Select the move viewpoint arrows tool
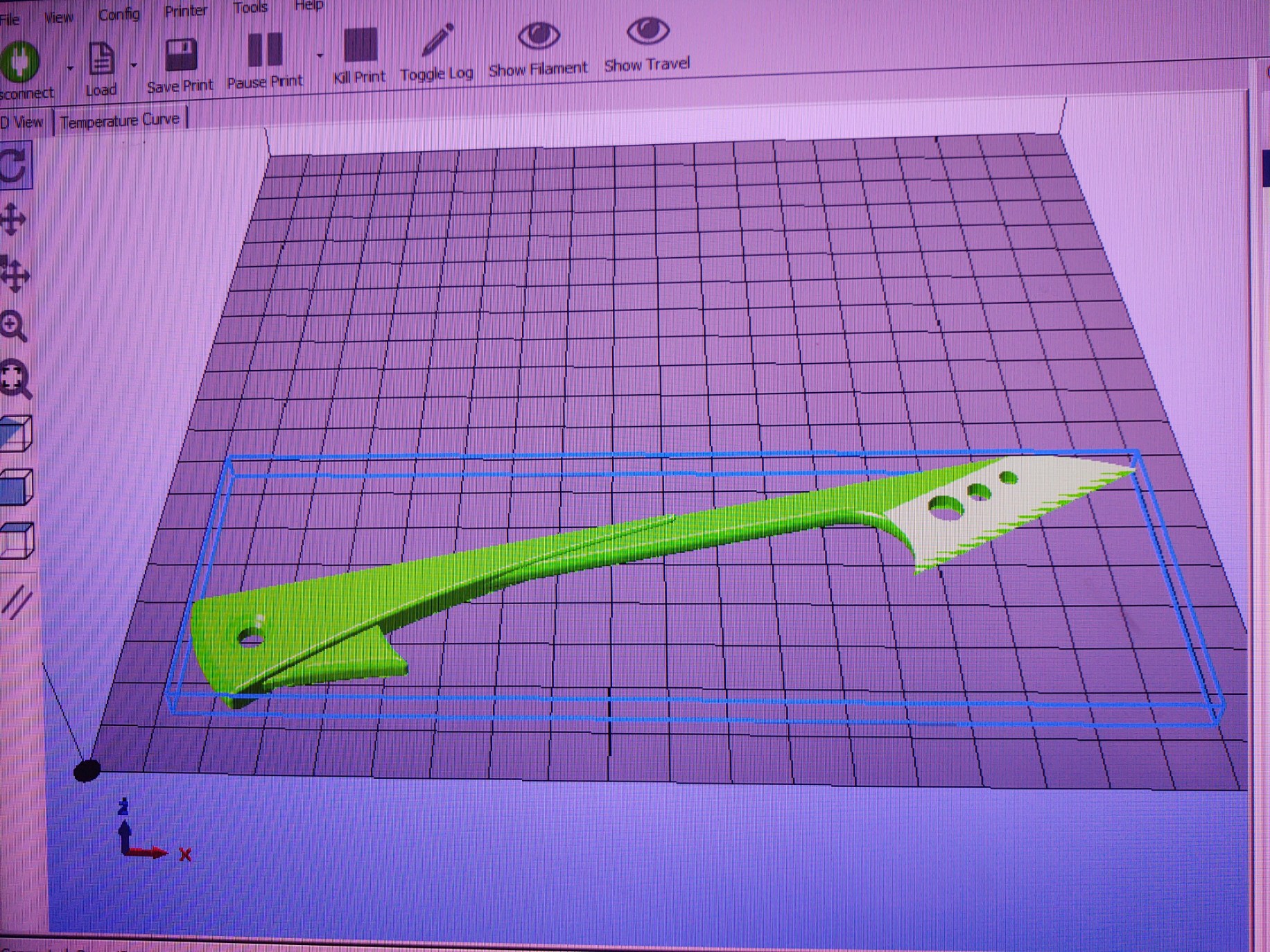The width and height of the screenshot is (1270, 952). (x=12, y=220)
